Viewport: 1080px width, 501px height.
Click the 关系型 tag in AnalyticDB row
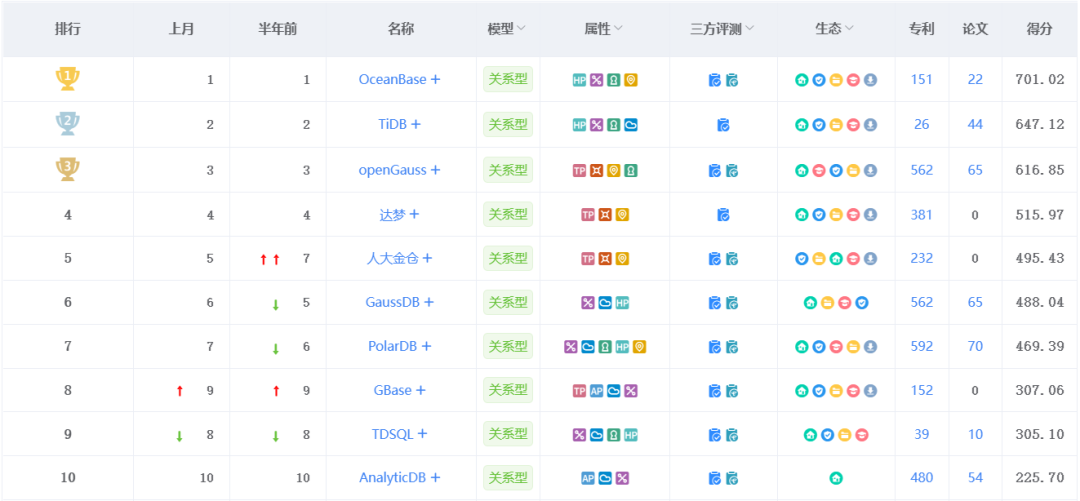(x=508, y=478)
